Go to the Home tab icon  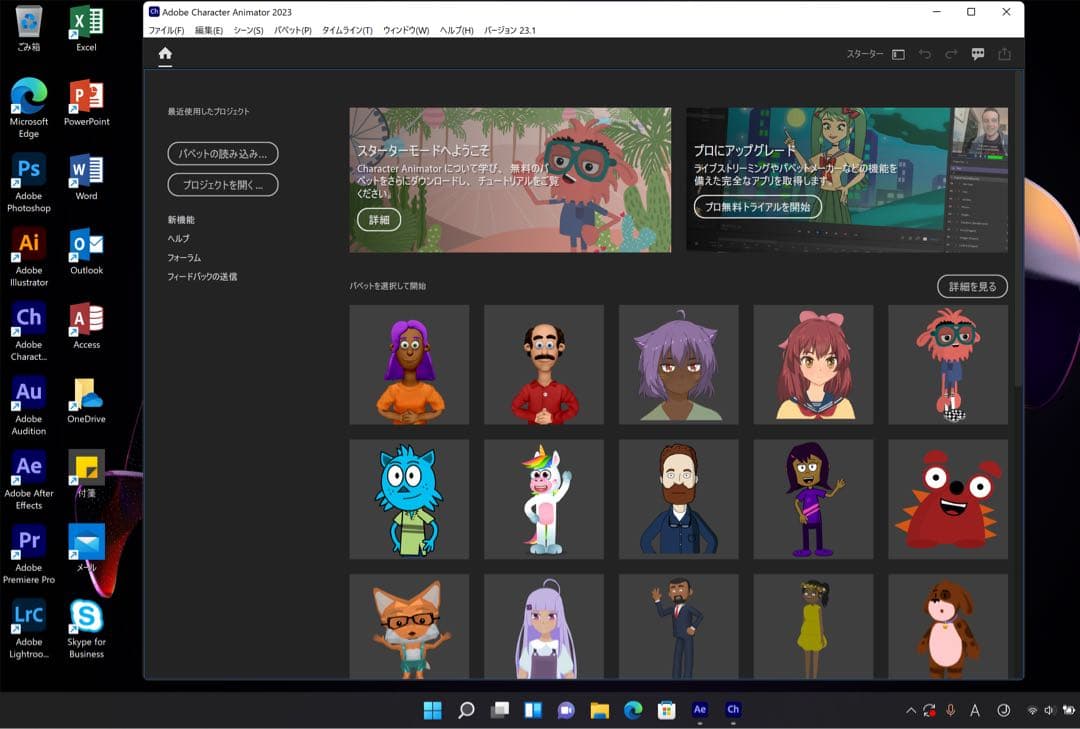tap(165, 54)
